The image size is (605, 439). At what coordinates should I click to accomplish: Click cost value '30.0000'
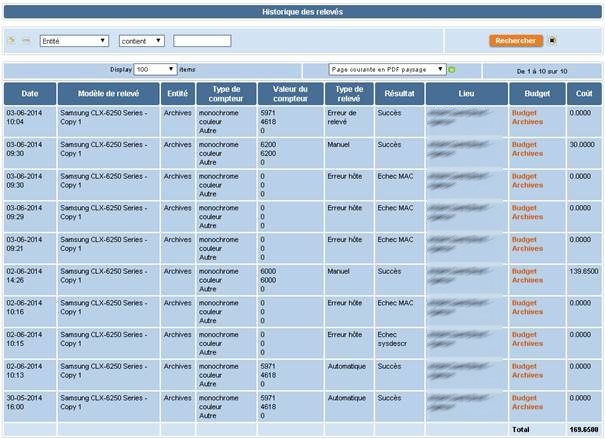click(582, 145)
